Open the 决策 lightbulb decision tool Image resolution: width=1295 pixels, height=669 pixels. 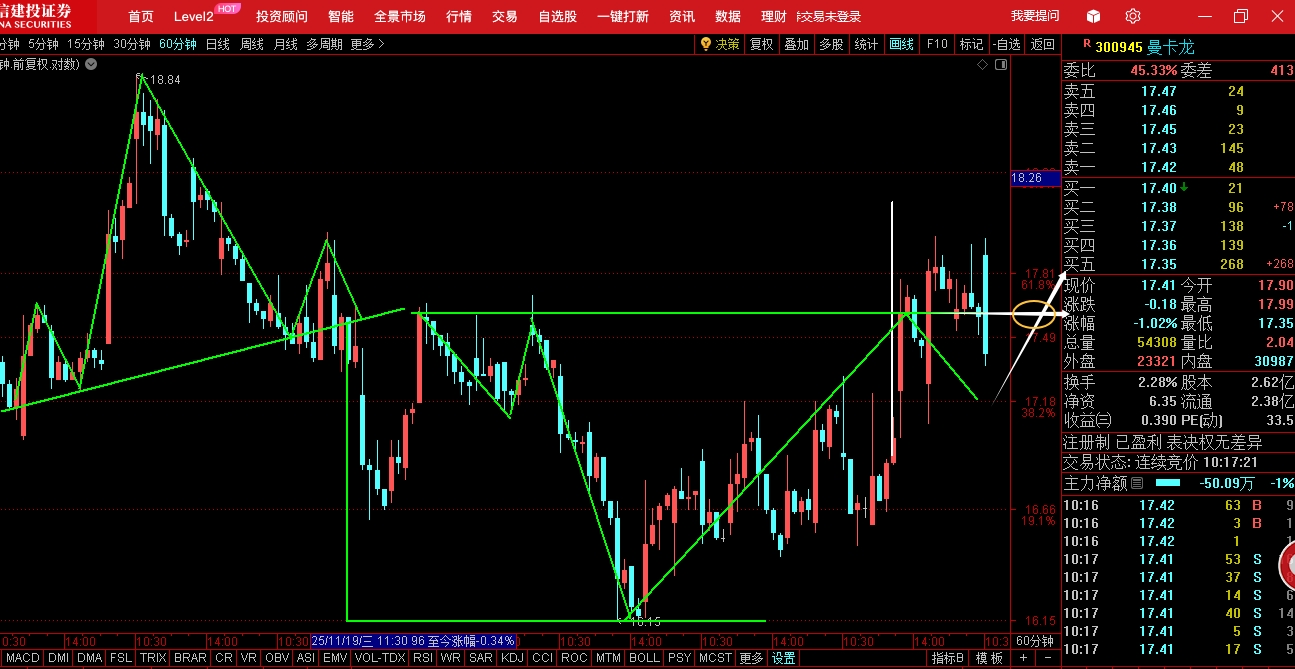[x=719, y=44]
